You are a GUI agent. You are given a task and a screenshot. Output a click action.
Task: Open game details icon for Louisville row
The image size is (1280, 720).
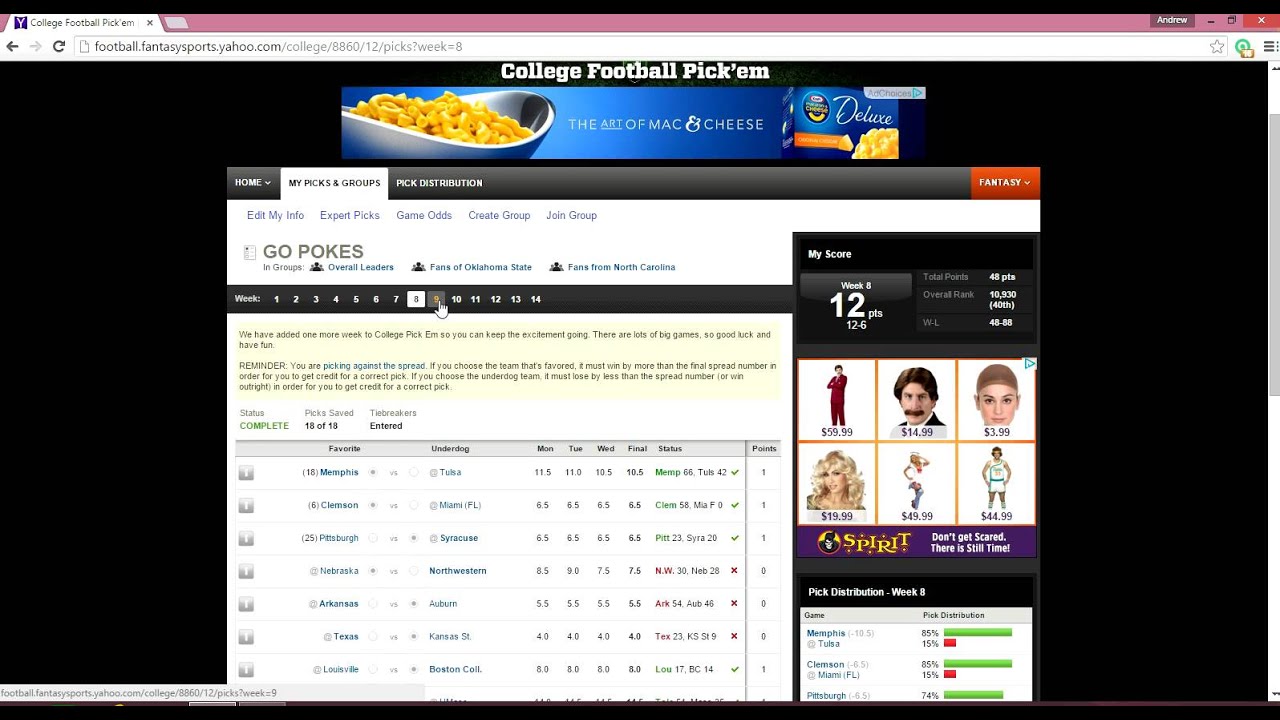tap(246, 670)
